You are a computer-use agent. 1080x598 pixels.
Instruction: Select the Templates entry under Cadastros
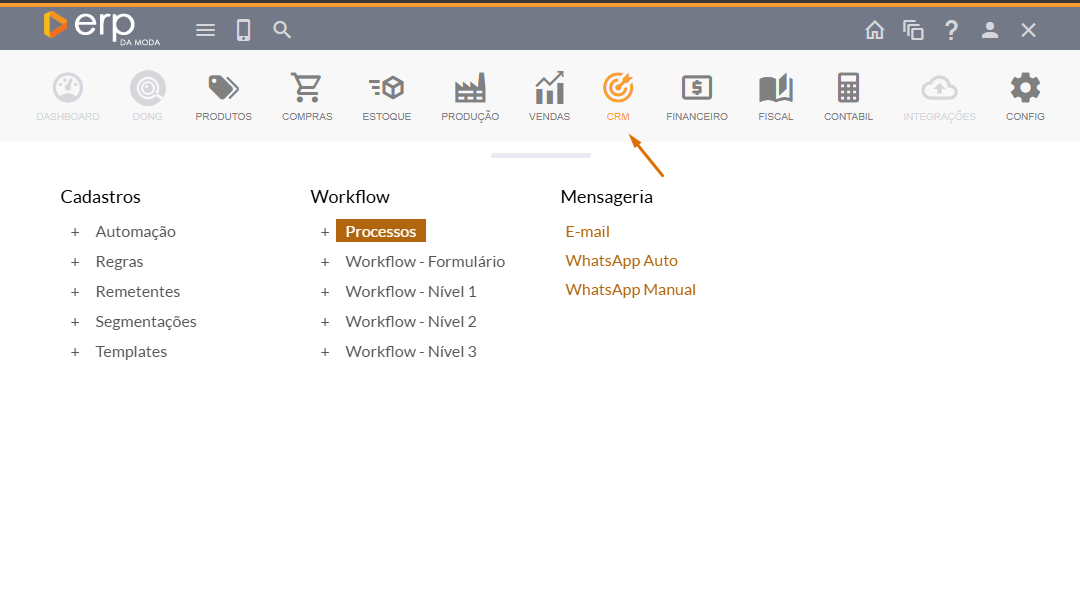(x=131, y=352)
